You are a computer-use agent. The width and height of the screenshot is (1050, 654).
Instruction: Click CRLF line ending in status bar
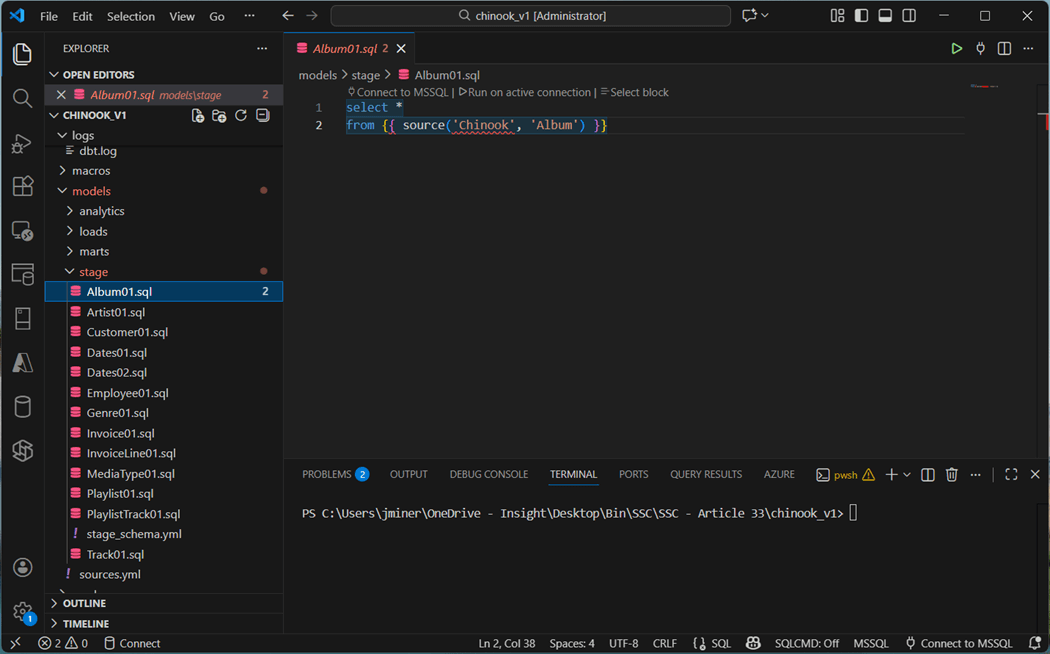(x=664, y=644)
